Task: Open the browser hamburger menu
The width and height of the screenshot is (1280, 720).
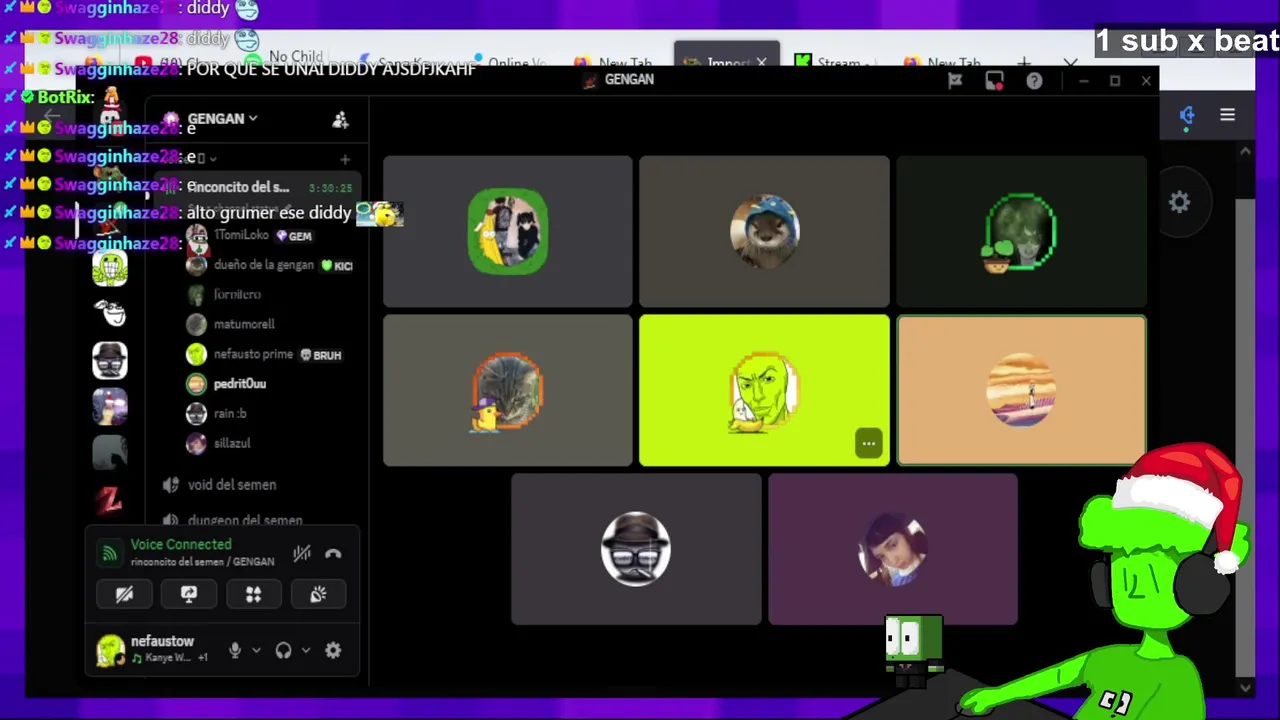Action: [x=1227, y=115]
